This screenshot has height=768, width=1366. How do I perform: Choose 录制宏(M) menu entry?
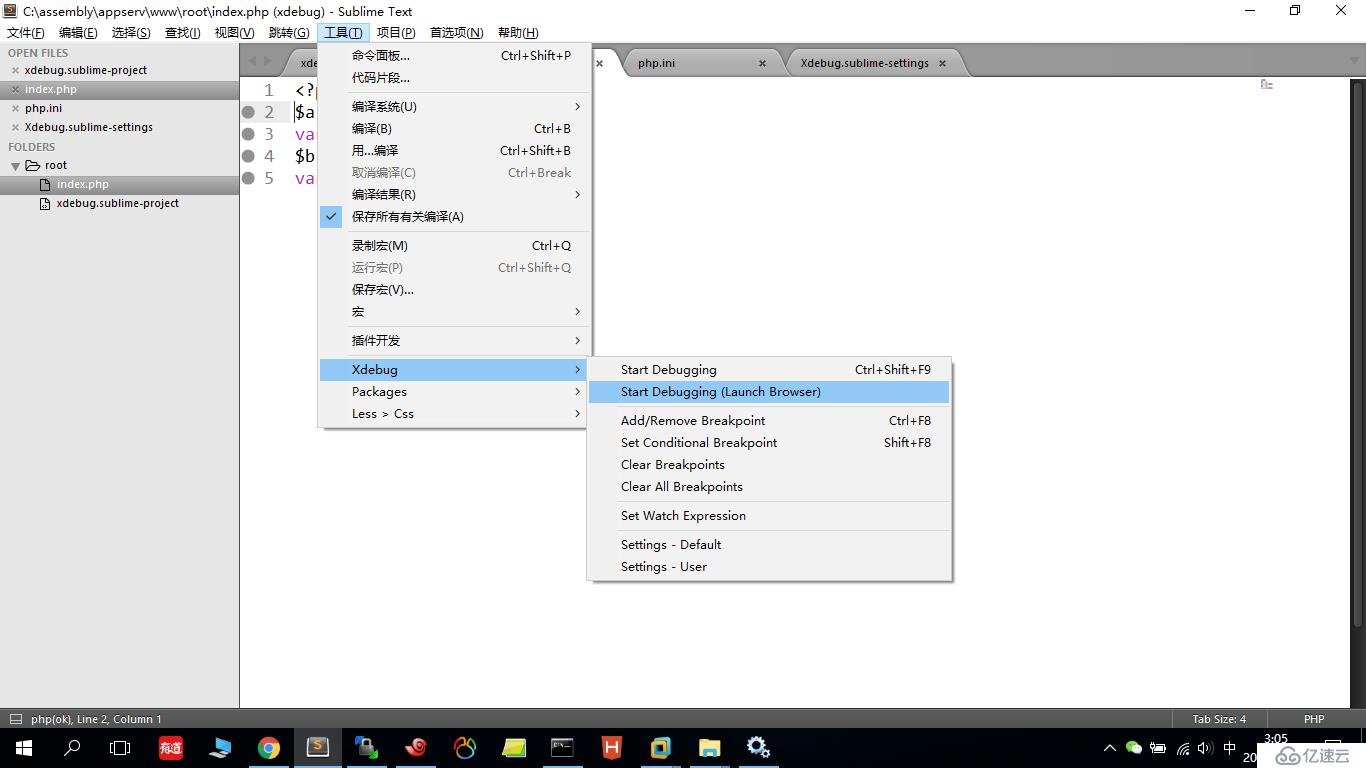(454, 246)
